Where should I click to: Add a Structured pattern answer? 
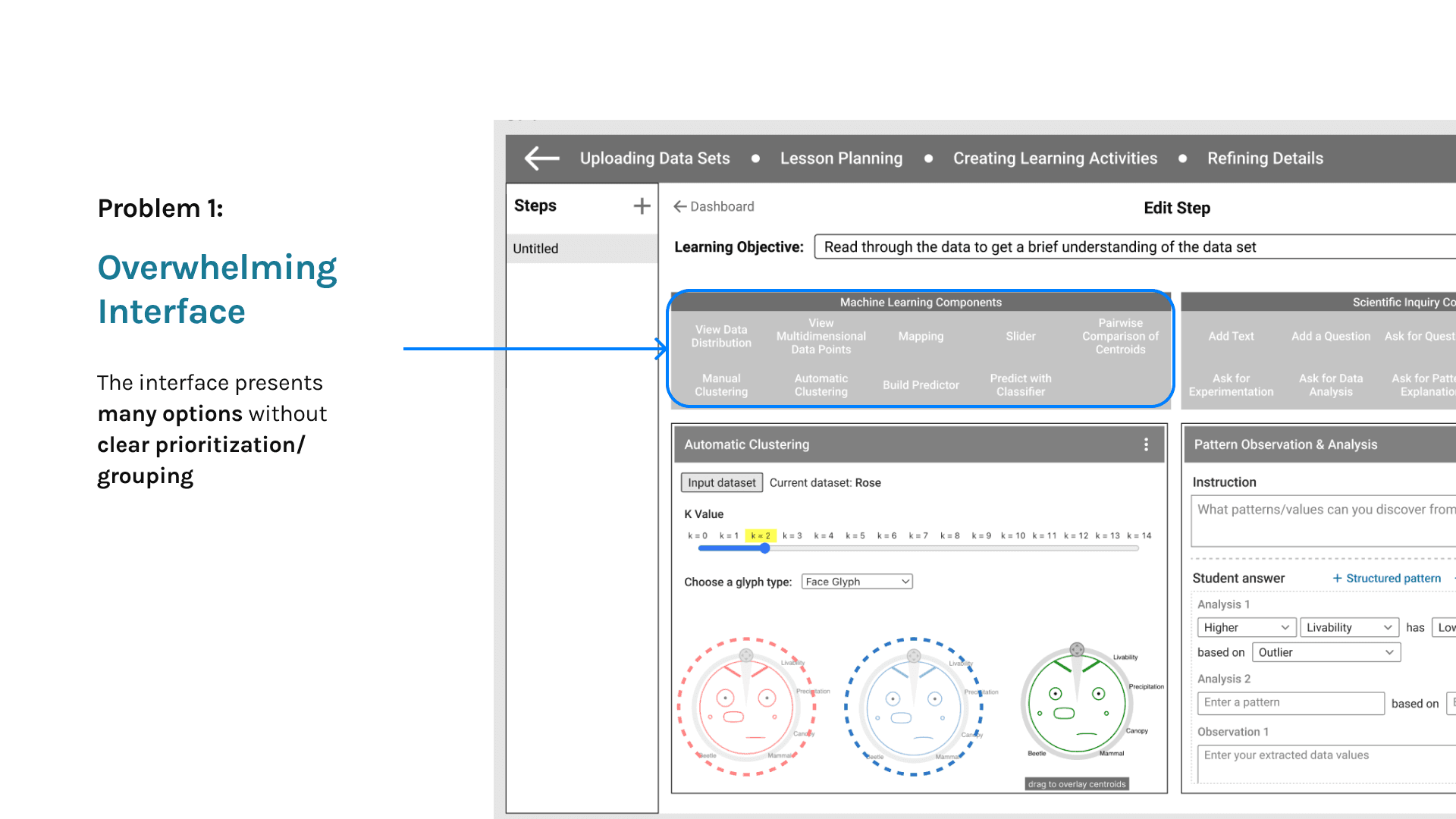coord(1386,579)
